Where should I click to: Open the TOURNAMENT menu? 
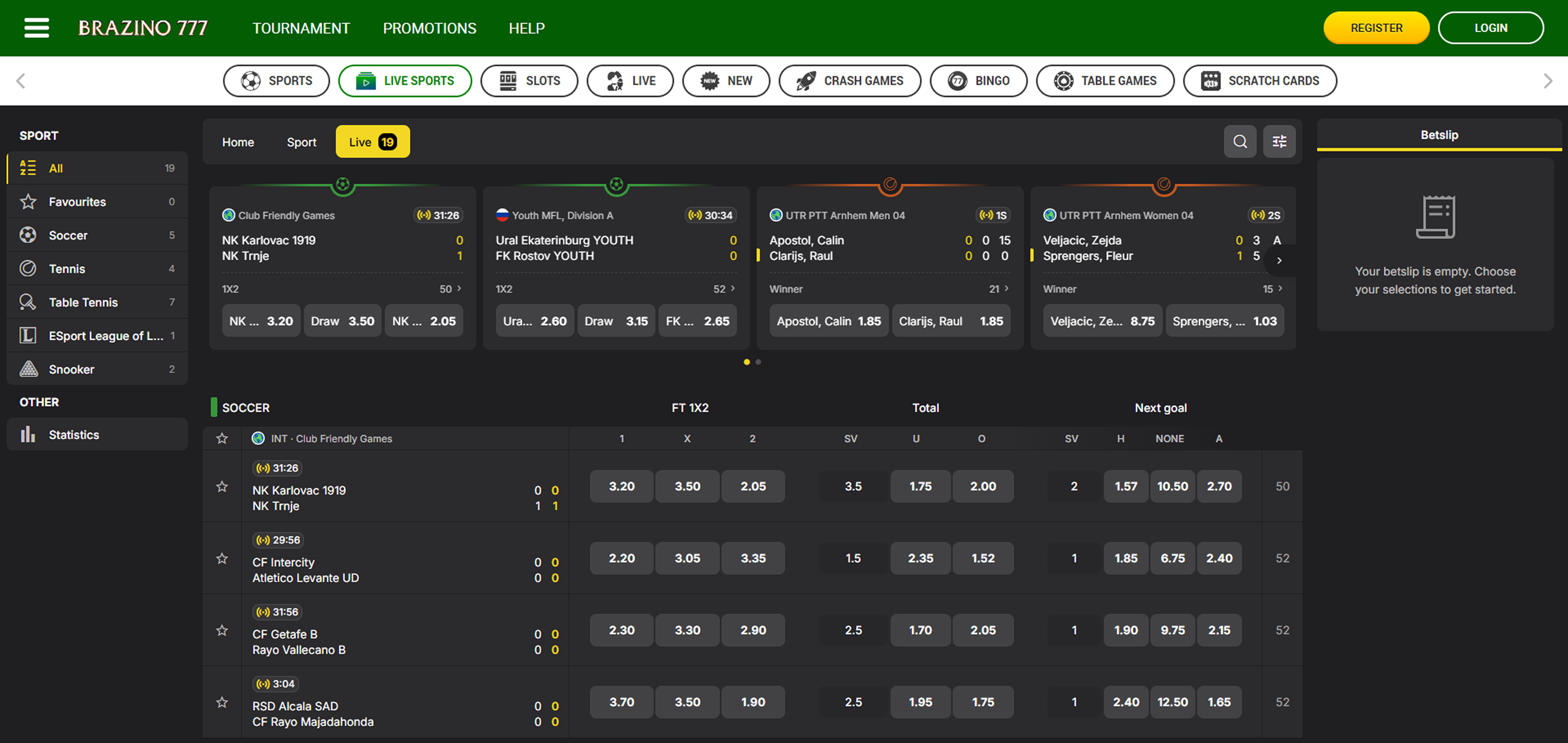(x=302, y=28)
